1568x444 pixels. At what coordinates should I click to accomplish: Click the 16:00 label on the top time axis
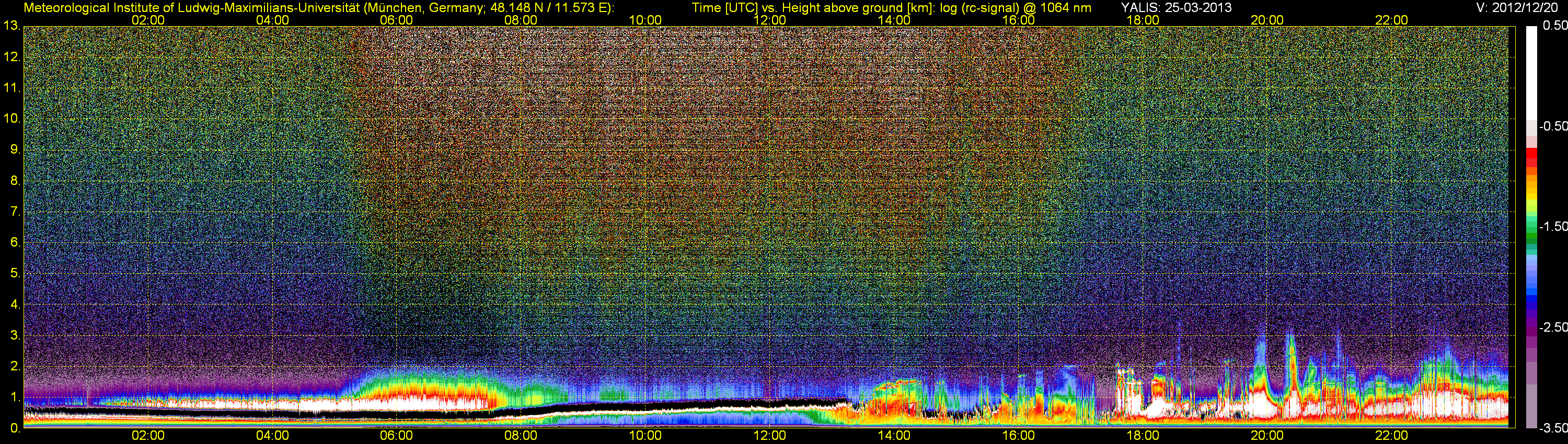pos(1018,20)
